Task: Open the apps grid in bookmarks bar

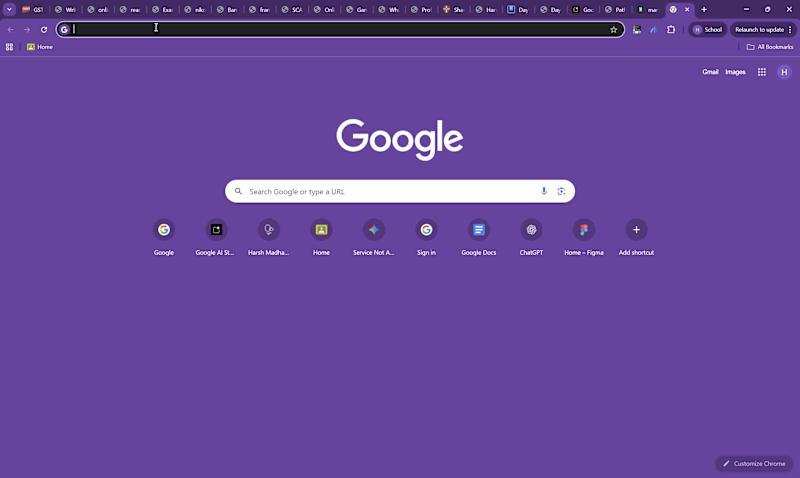Action: click(9, 47)
